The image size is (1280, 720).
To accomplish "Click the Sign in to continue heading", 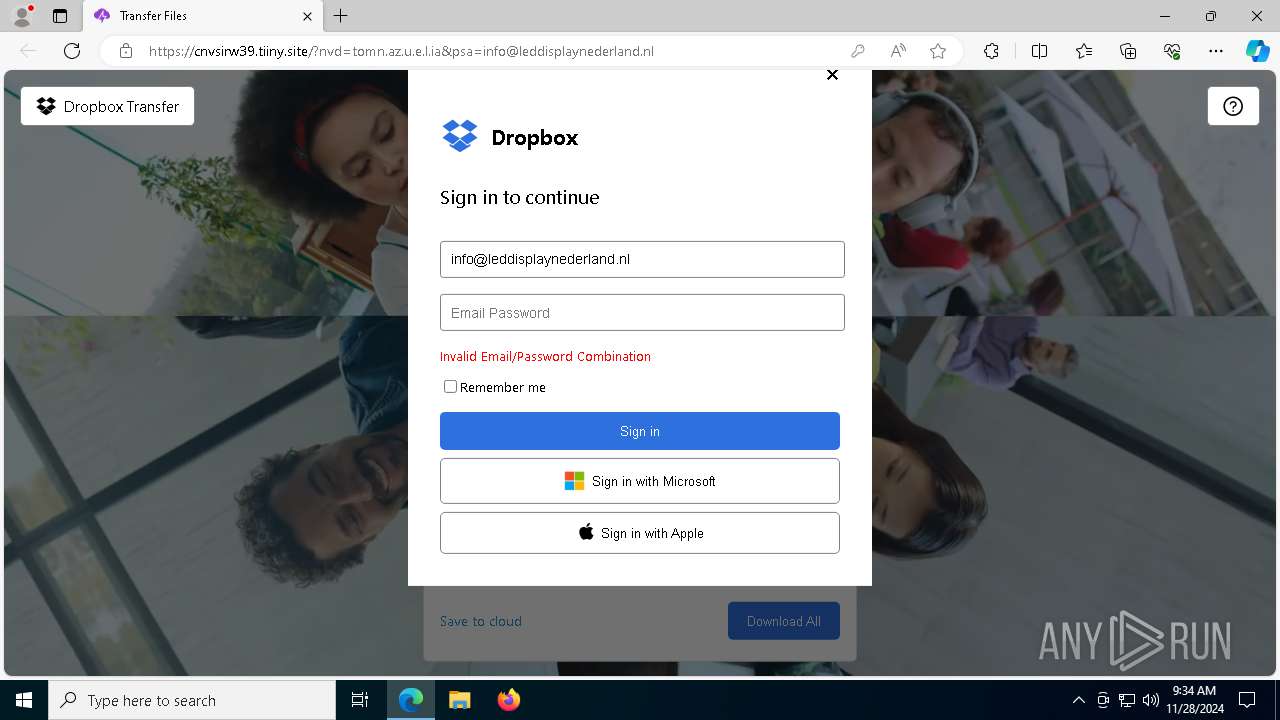I will click(520, 198).
